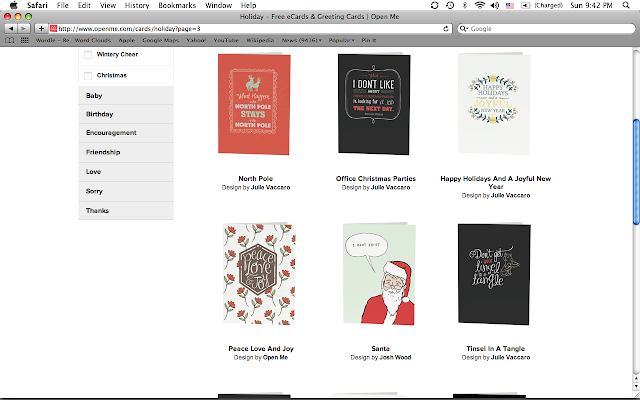
Task: Open the red North Pole card thumbnail
Action: point(254,104)
